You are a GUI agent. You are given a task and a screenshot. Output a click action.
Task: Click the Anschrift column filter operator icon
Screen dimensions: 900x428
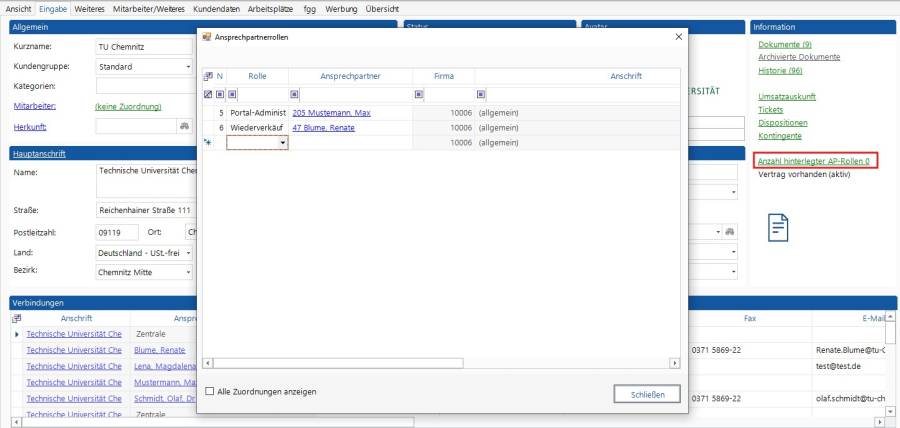(481, 95)
